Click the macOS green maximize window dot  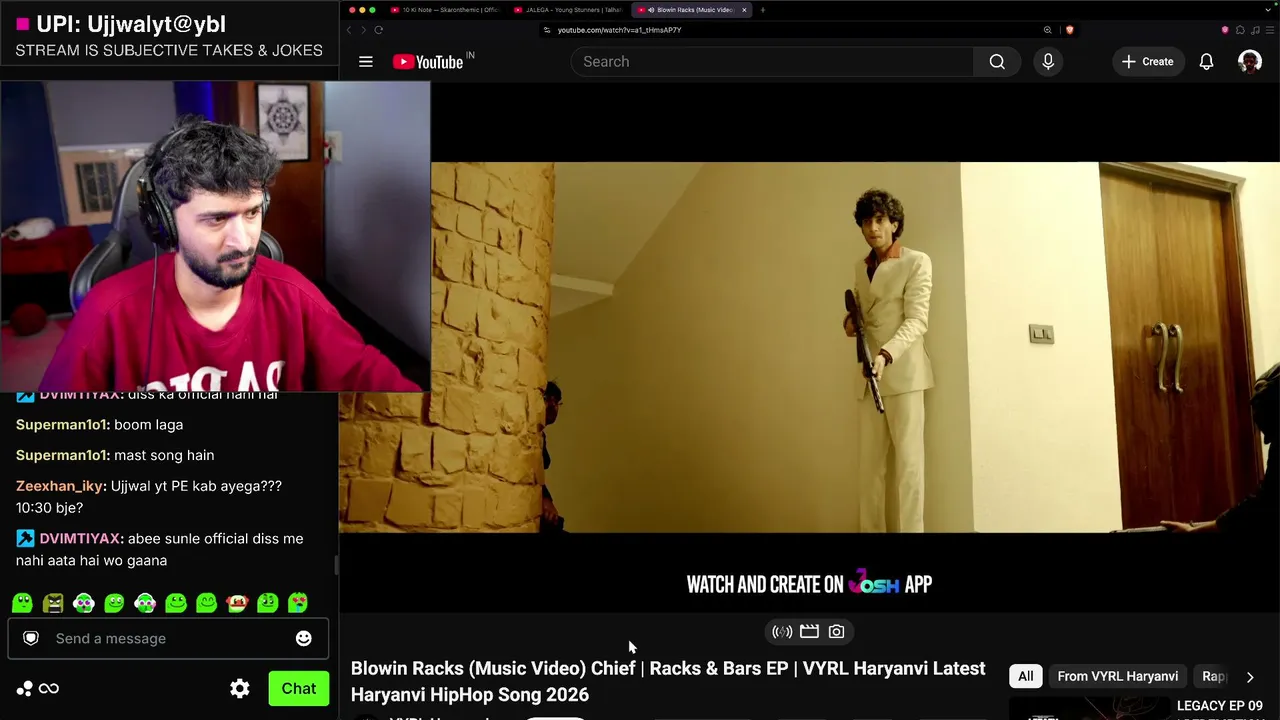[374, 10]
